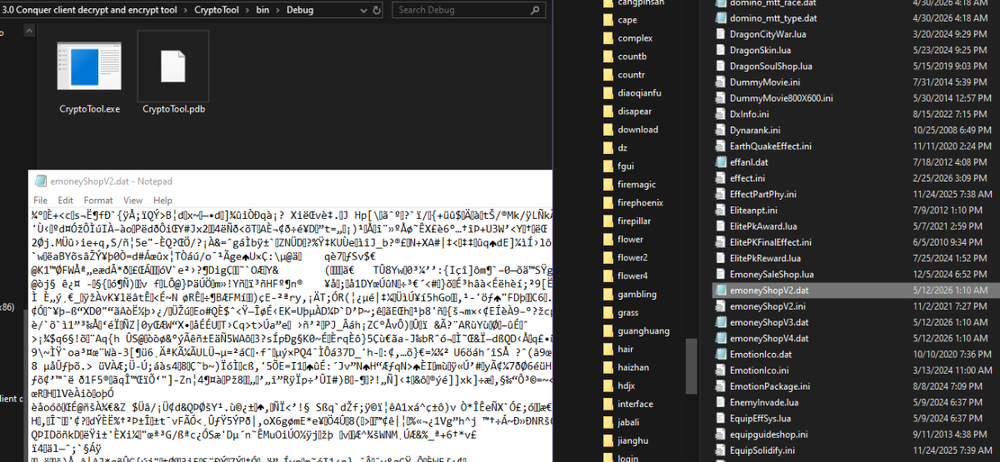Screen dimensions: 1000x462
Task: Click the DxInfo.ini file icon
Action: tap(720, 114)
